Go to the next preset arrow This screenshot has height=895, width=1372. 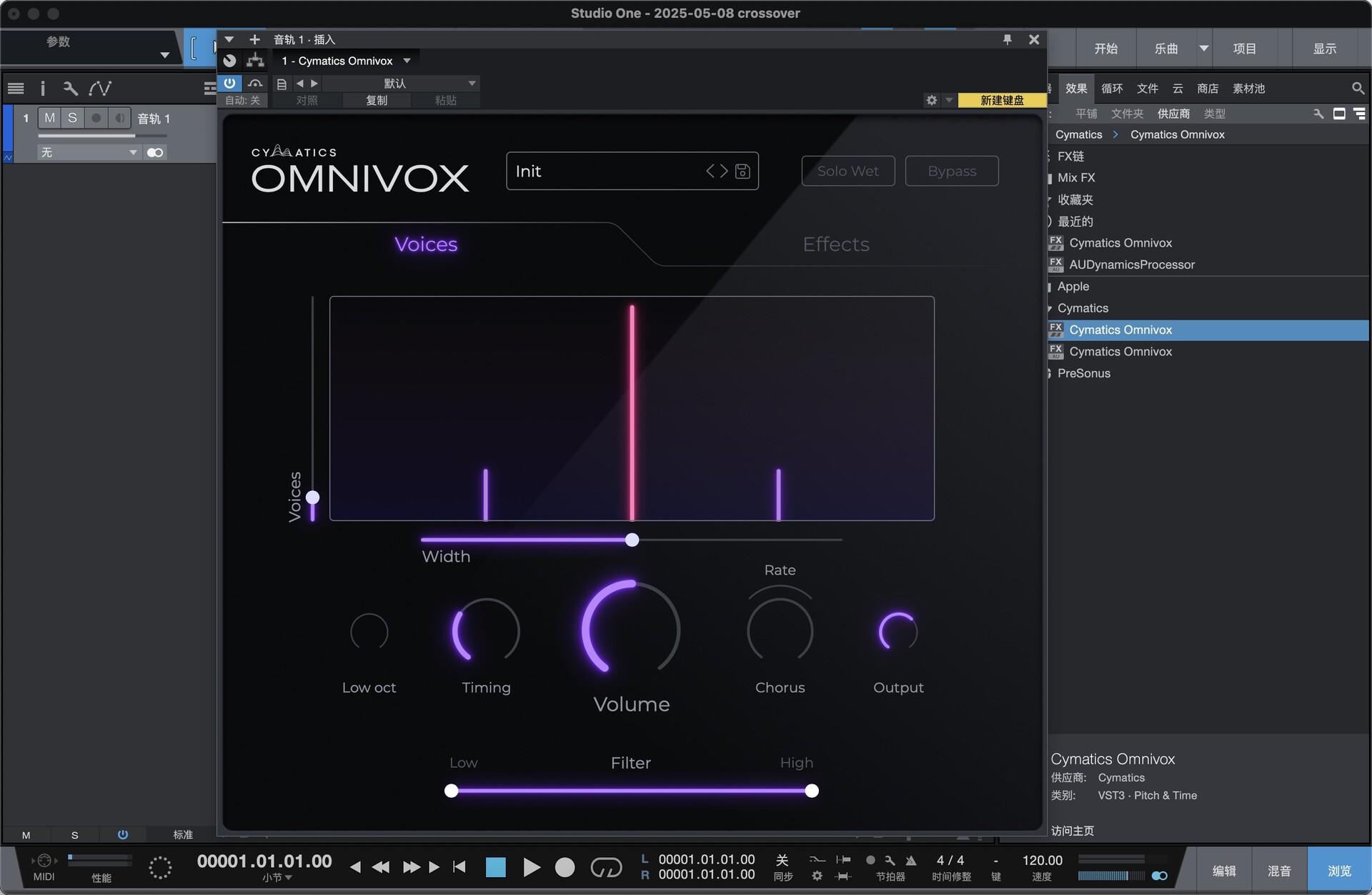click(x=314, y=84)
